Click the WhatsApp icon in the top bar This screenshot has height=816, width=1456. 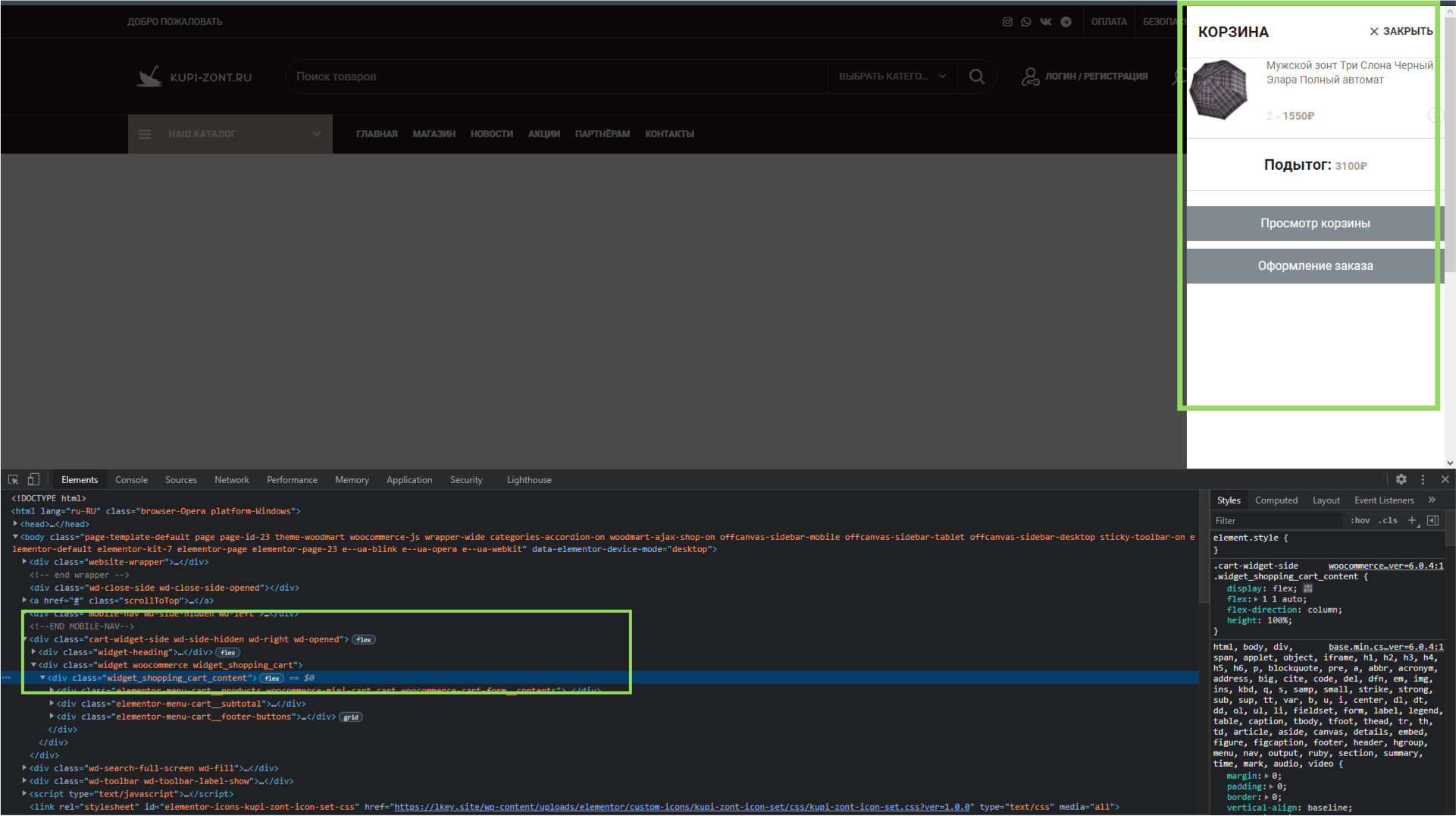click(x=1026, y=22)
